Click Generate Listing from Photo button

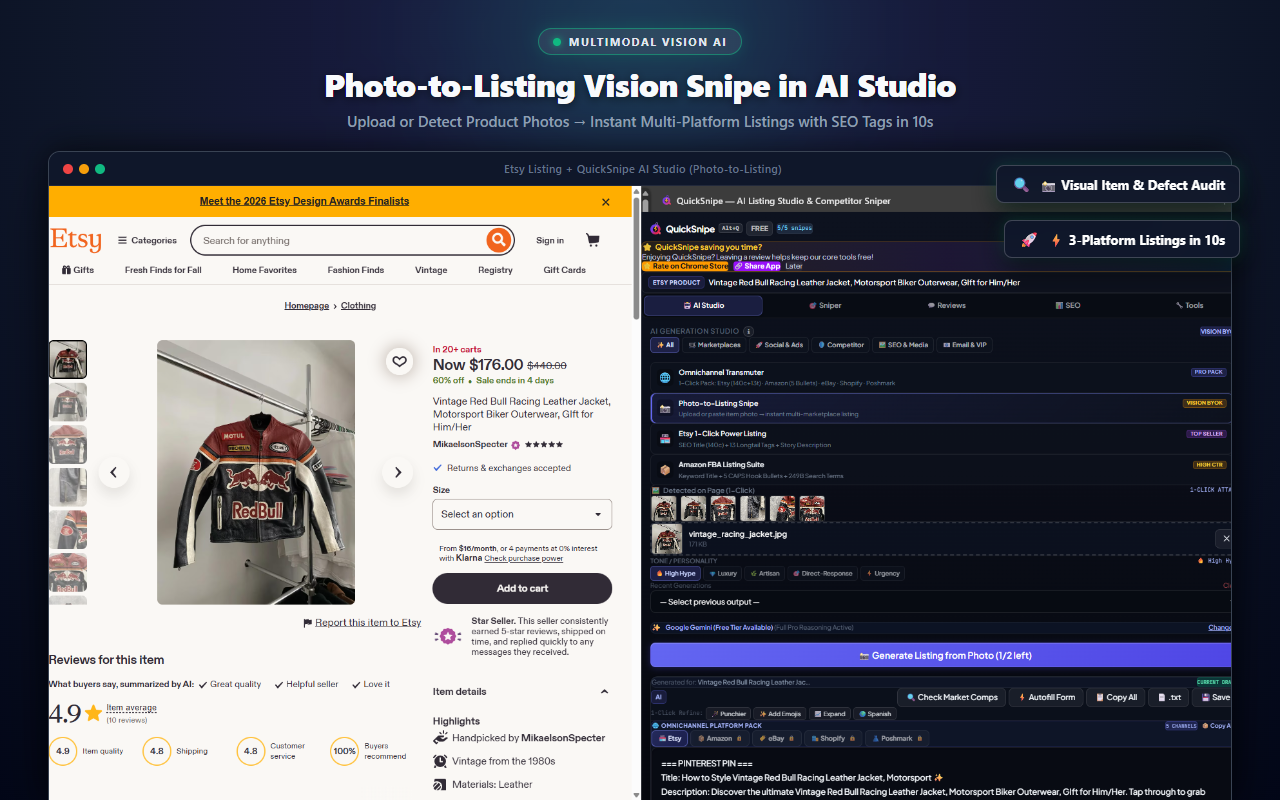941,655
